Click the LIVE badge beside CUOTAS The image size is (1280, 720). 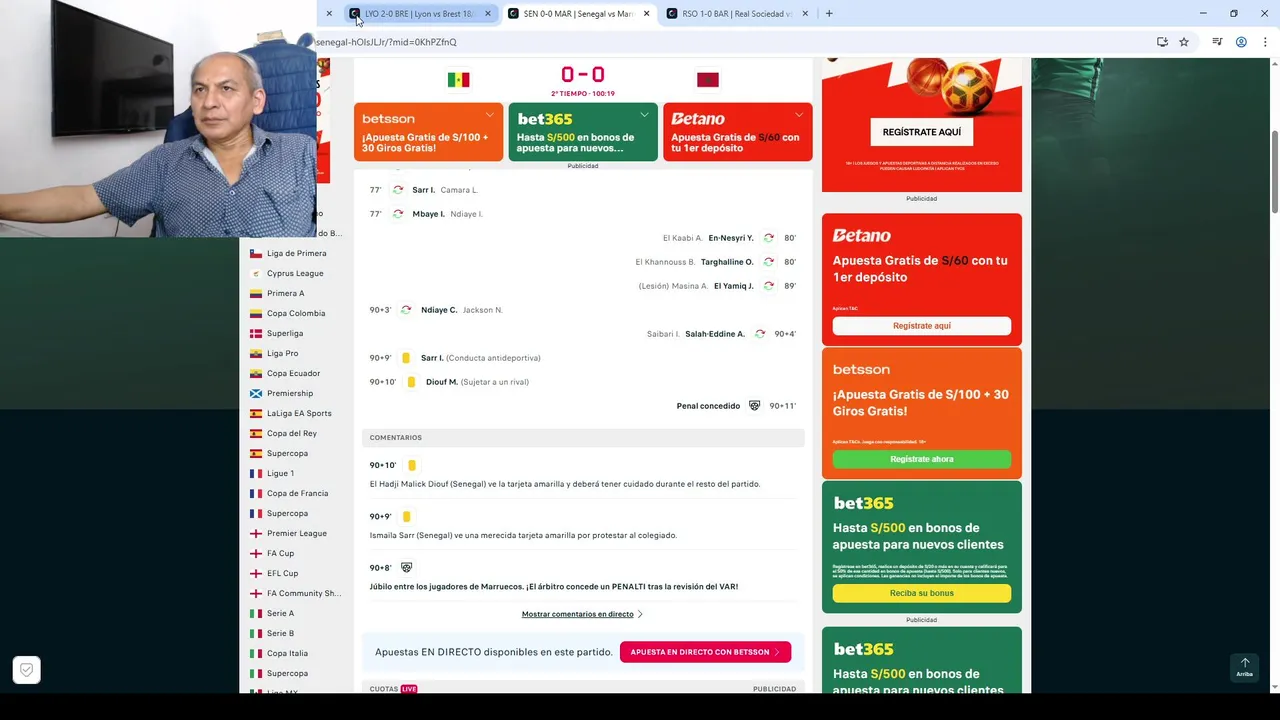pos(409,689)
